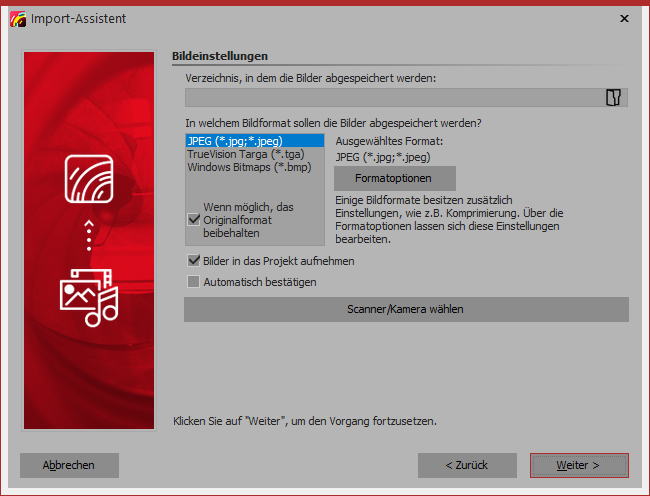Viewport: 650px width, 496px height.
Task: Click the Abbrechen button
Action: [69, 465]
